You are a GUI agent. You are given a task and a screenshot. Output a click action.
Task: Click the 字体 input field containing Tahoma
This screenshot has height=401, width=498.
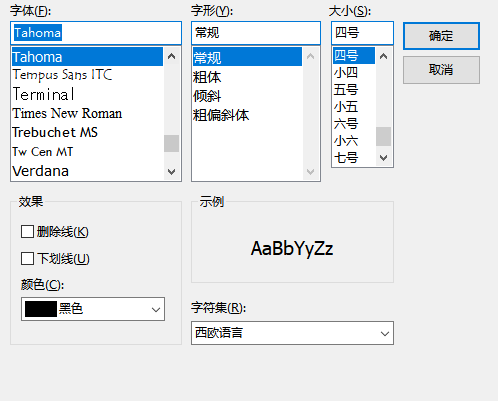pyautogui.click(x=96, y=33)
